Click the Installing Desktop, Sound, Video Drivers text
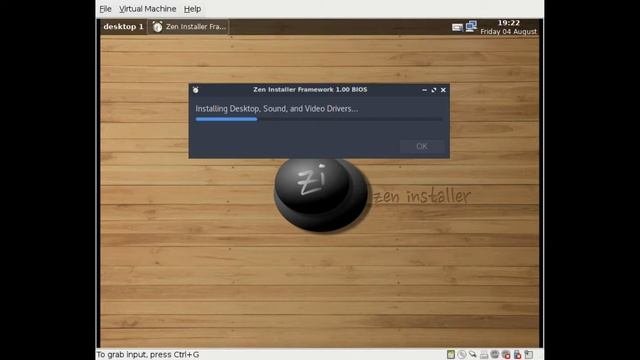The width and height of the screenshot is (640, 360). [276, 109]
